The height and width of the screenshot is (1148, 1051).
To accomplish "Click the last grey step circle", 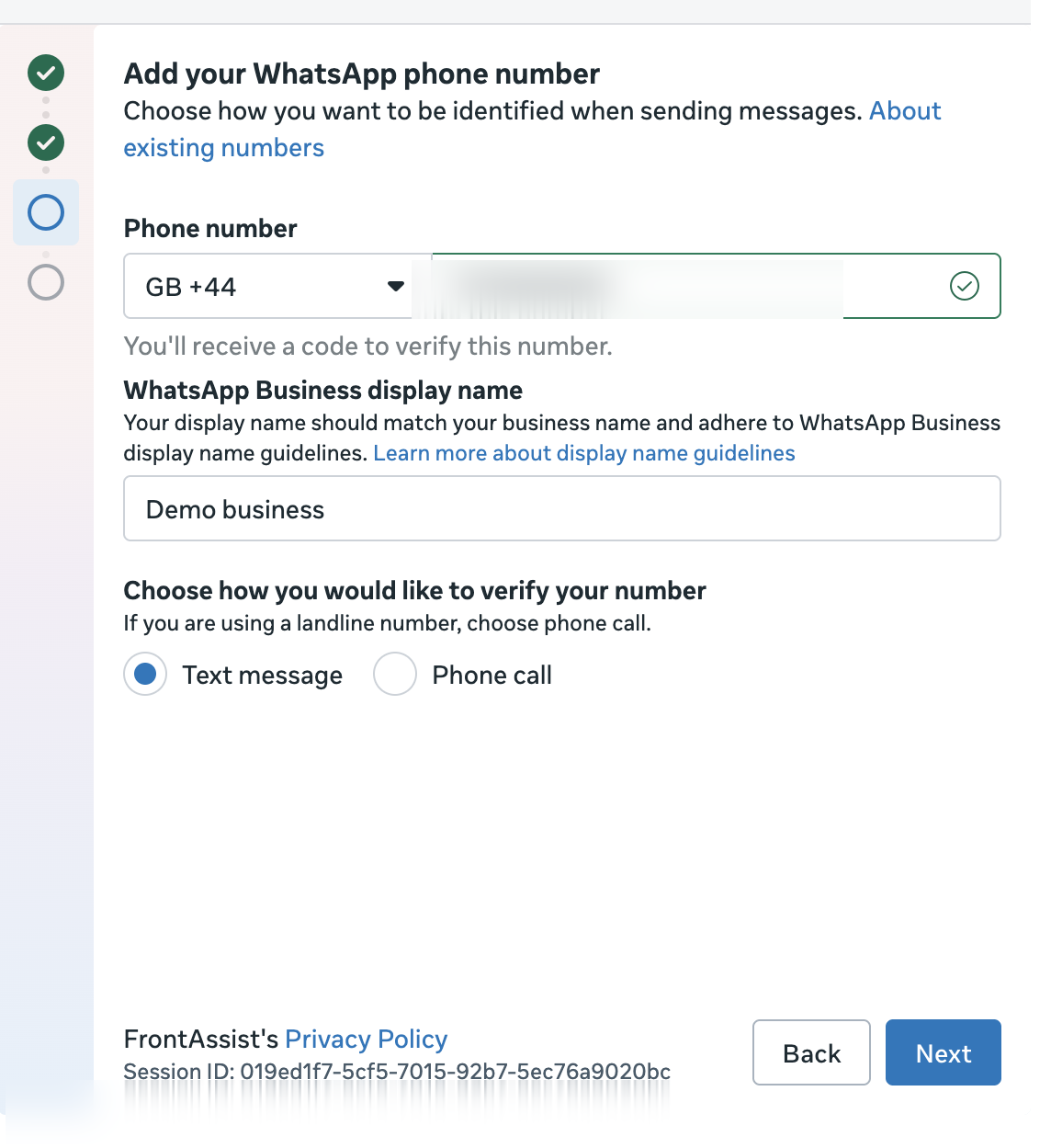I will 46,282.
